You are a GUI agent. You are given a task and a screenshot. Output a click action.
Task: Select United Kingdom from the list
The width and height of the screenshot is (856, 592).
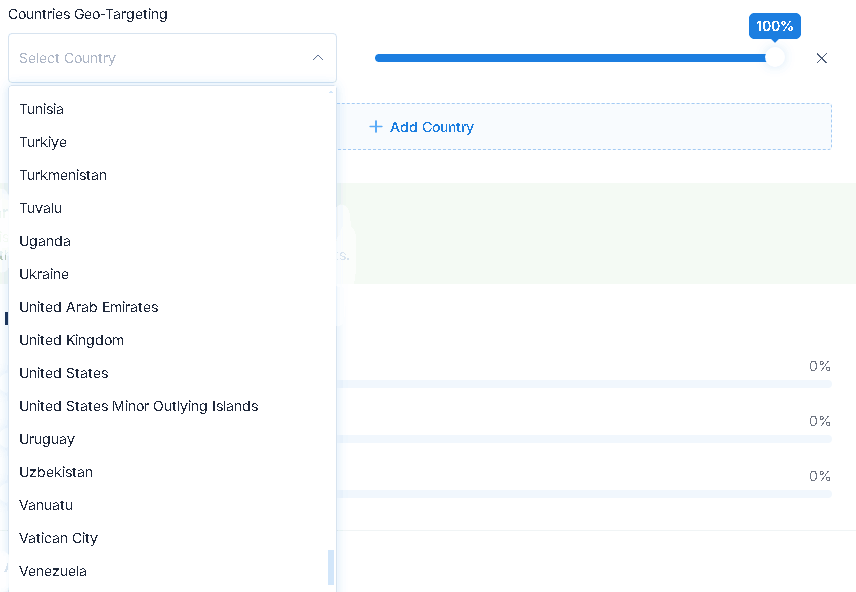173,340
